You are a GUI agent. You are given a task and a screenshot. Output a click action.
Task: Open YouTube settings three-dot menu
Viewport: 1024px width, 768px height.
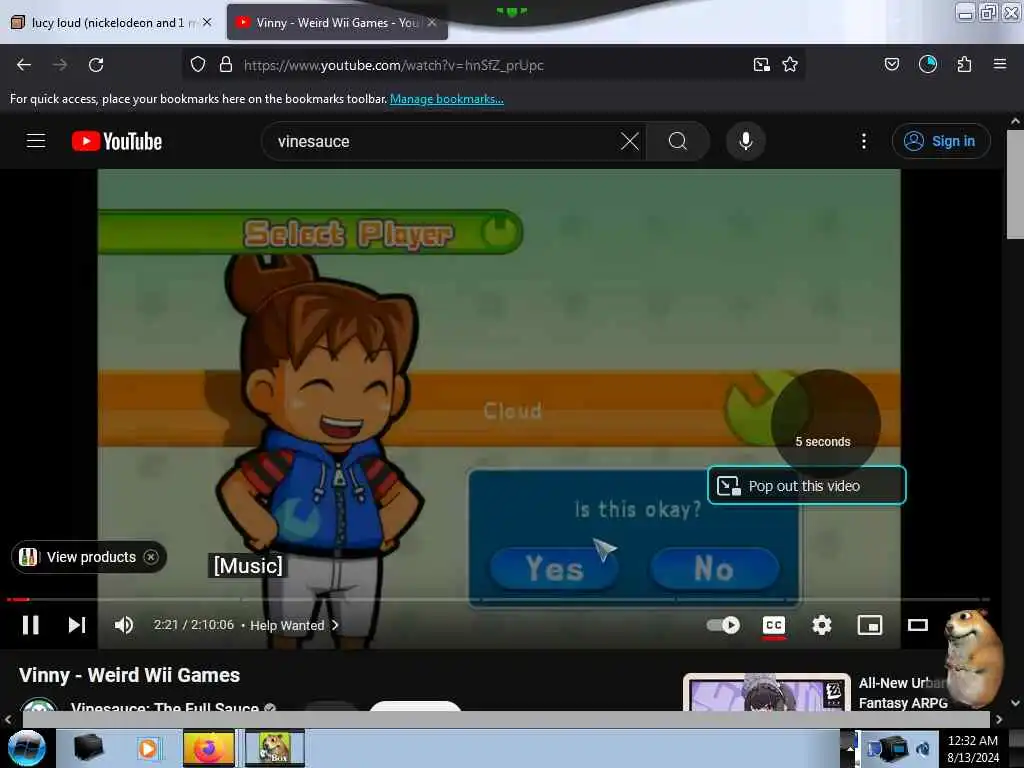click(864, 141)
